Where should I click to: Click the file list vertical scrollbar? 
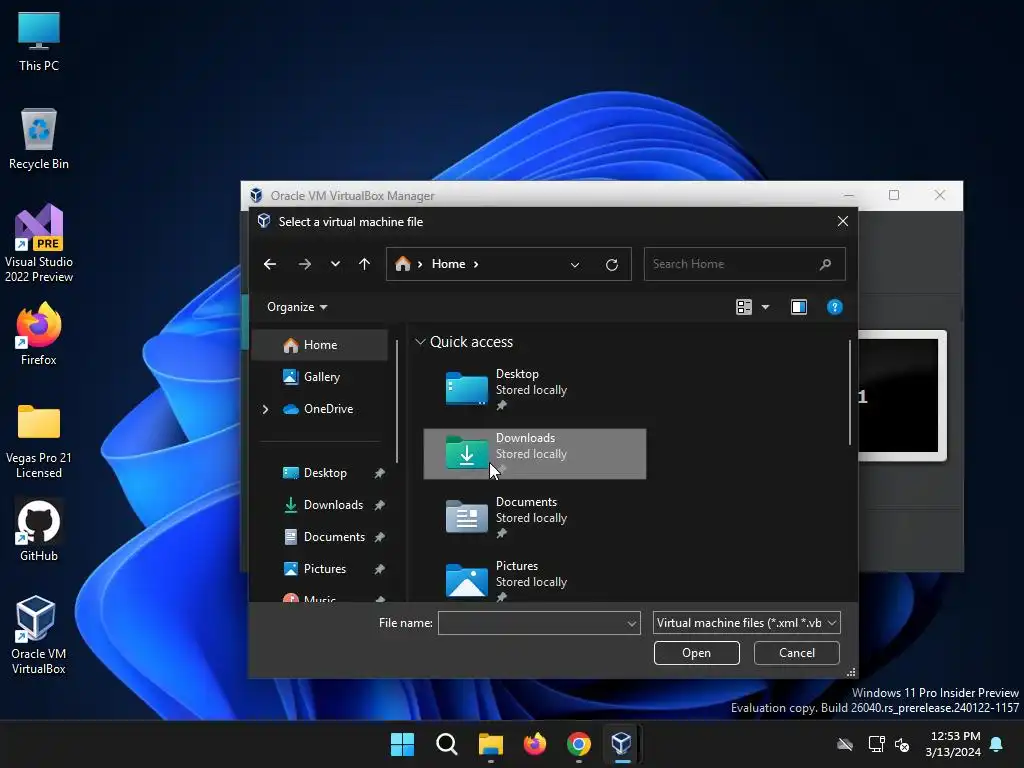coord(850,392)
